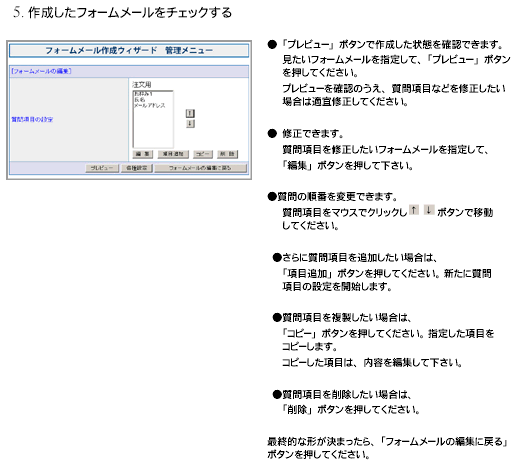Image resolution: width=518 pixels, height=469 pixels.
Task: Click the コピー (copy) button
Action: click(x=203, y=154)
